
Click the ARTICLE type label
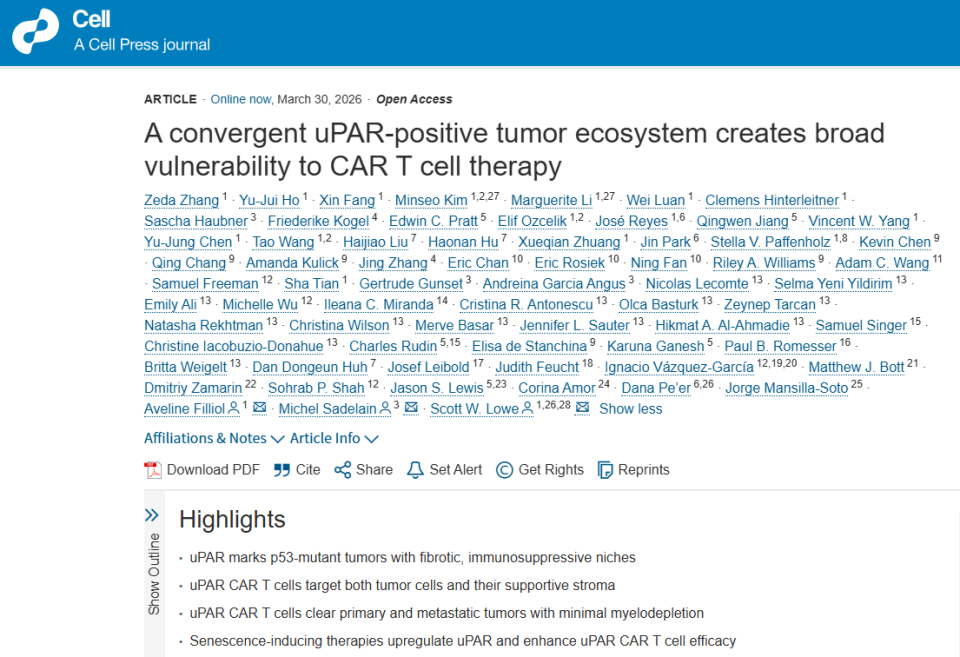tap(170, 99)
